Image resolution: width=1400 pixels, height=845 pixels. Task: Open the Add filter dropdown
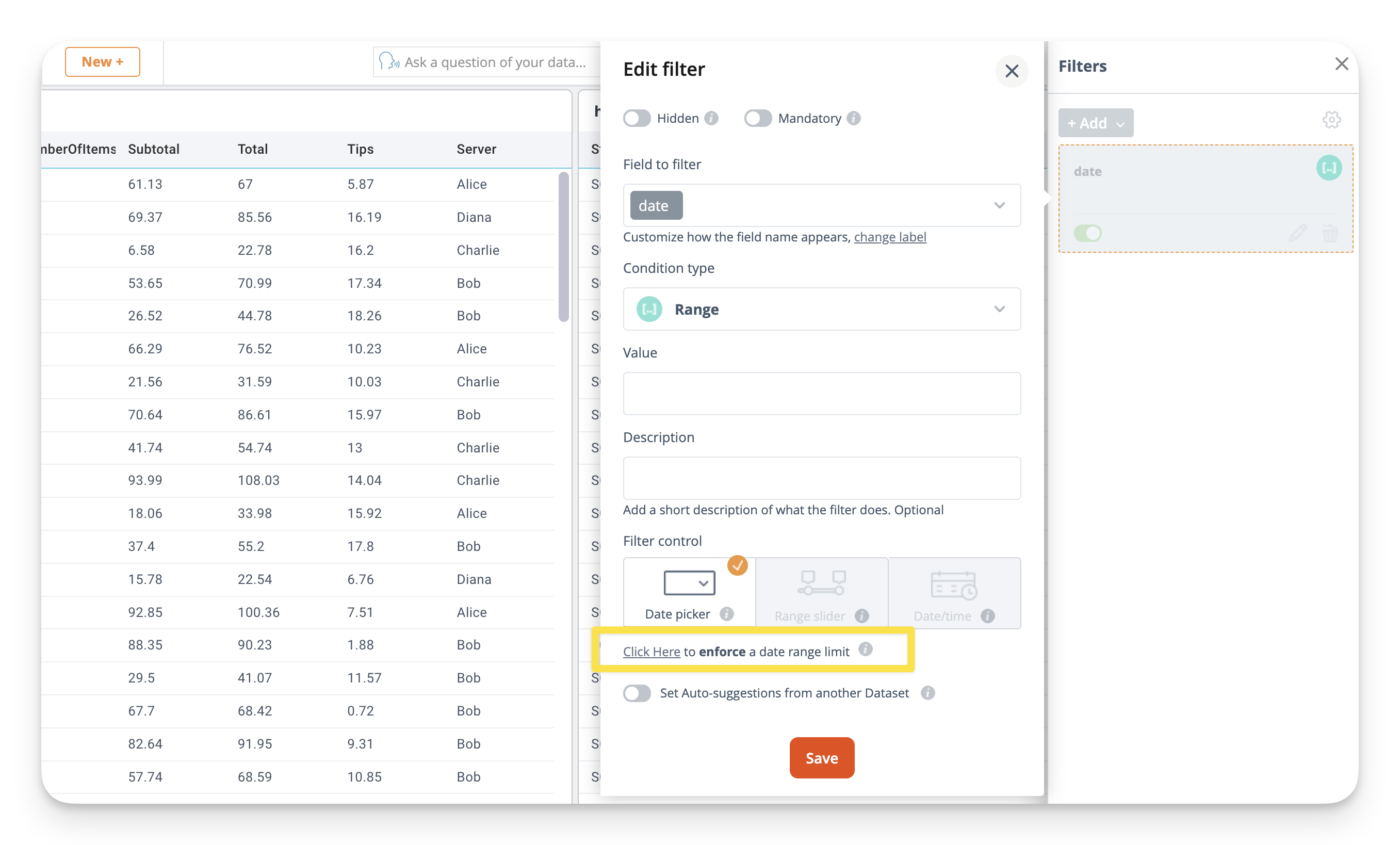coord(1095,123)
